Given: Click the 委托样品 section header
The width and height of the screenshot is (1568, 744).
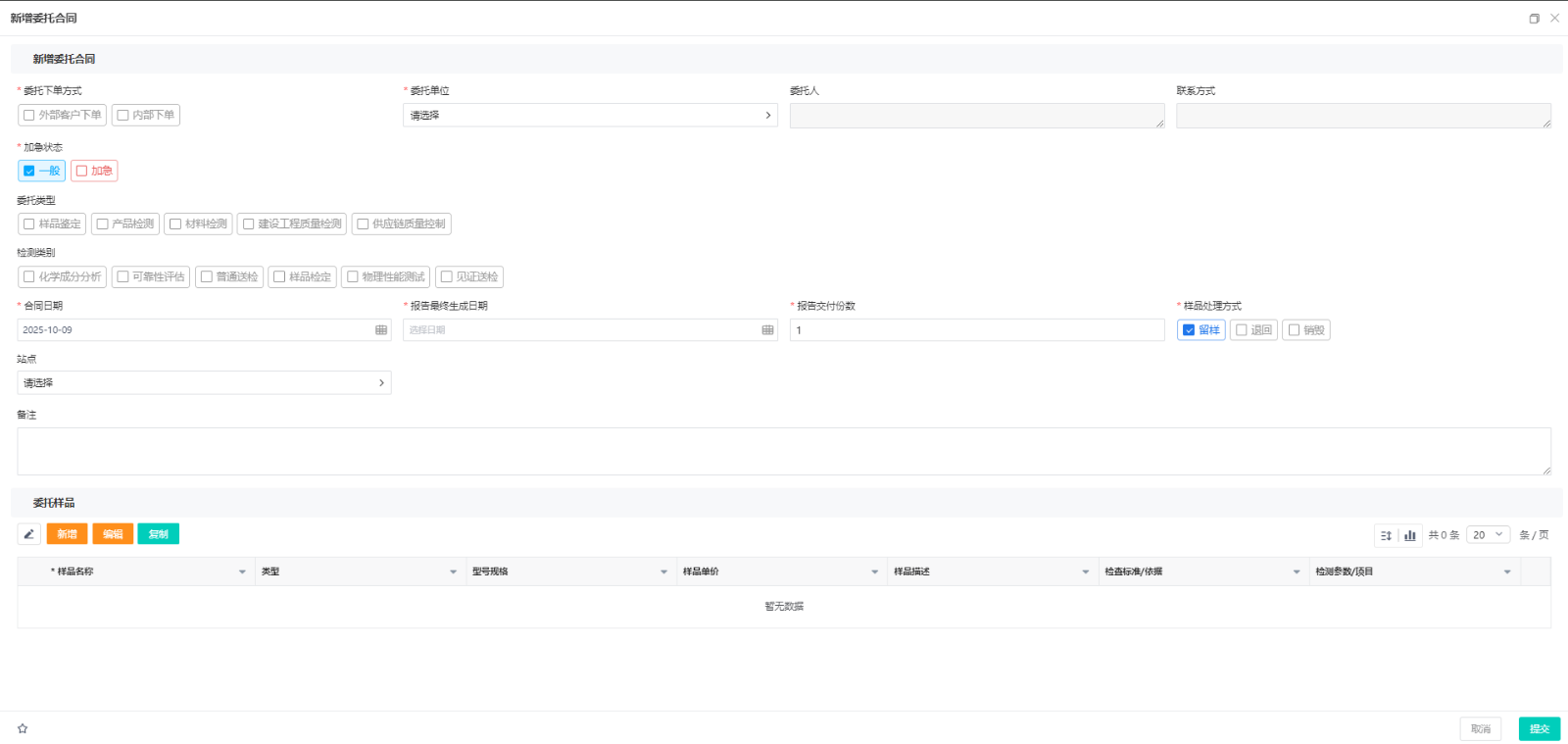Looking at the screenshot, I should click(x=786, y=503).
